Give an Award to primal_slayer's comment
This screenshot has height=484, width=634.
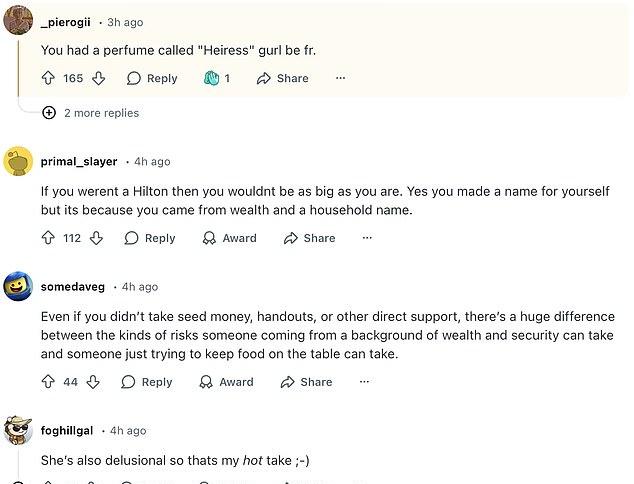click(x=229, y=238)
